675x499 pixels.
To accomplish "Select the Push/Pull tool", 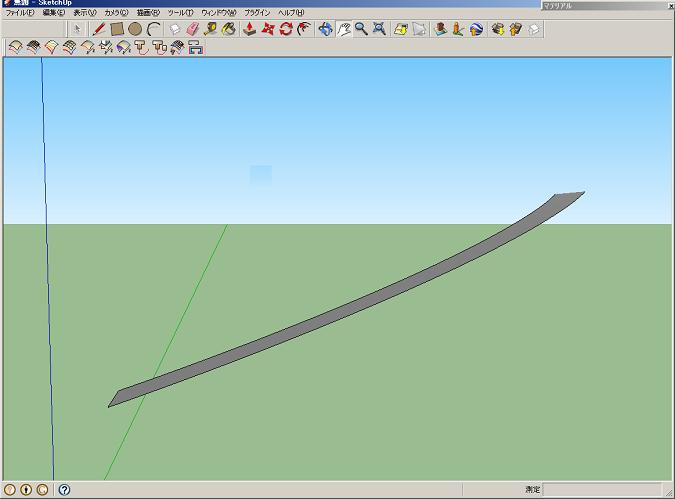I will click(250, 29).
